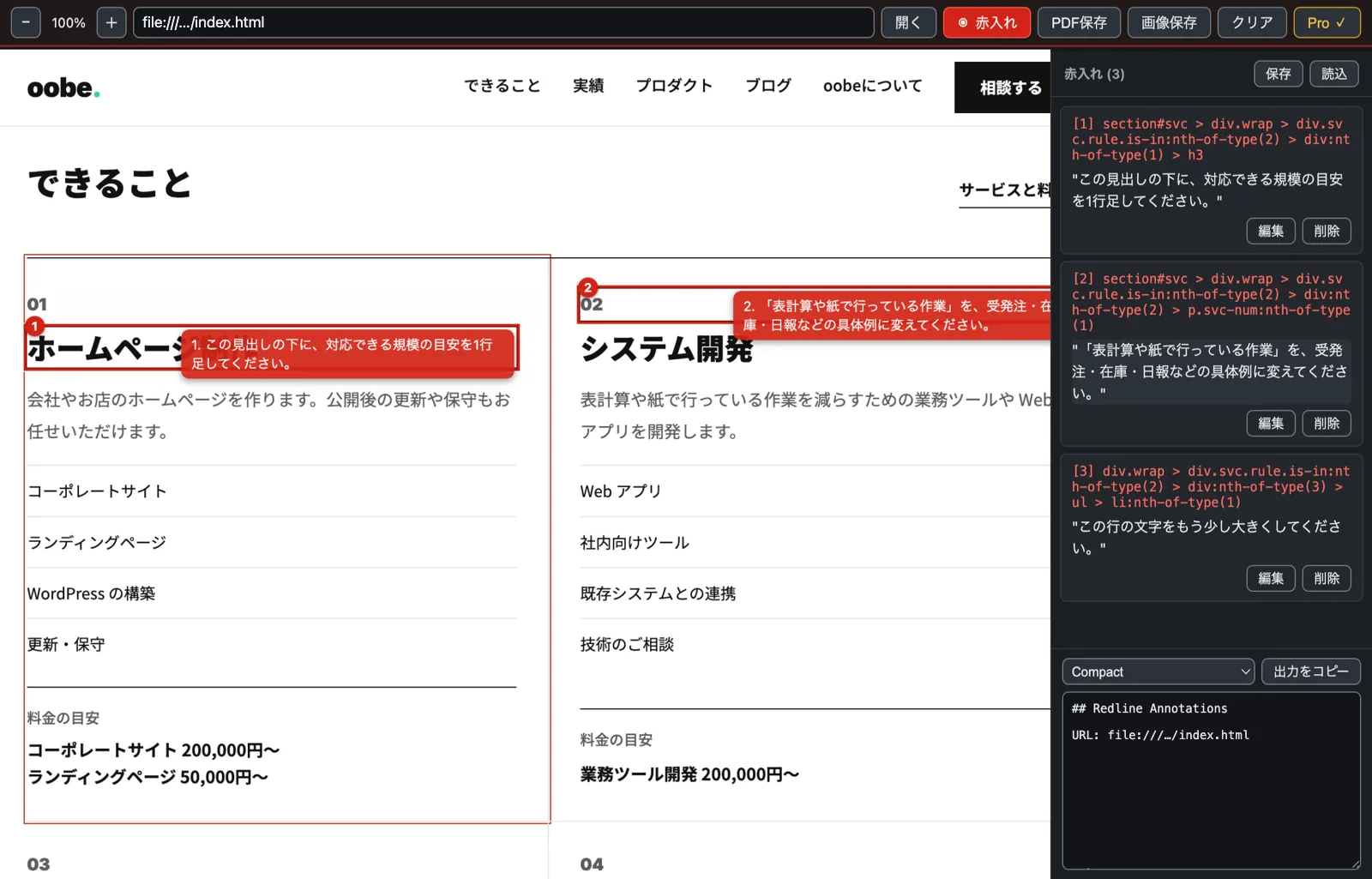This screenshot has width=1372, height=879.
Task: Click the 既存システムとの連携 row
Action: tap(815, 593)
